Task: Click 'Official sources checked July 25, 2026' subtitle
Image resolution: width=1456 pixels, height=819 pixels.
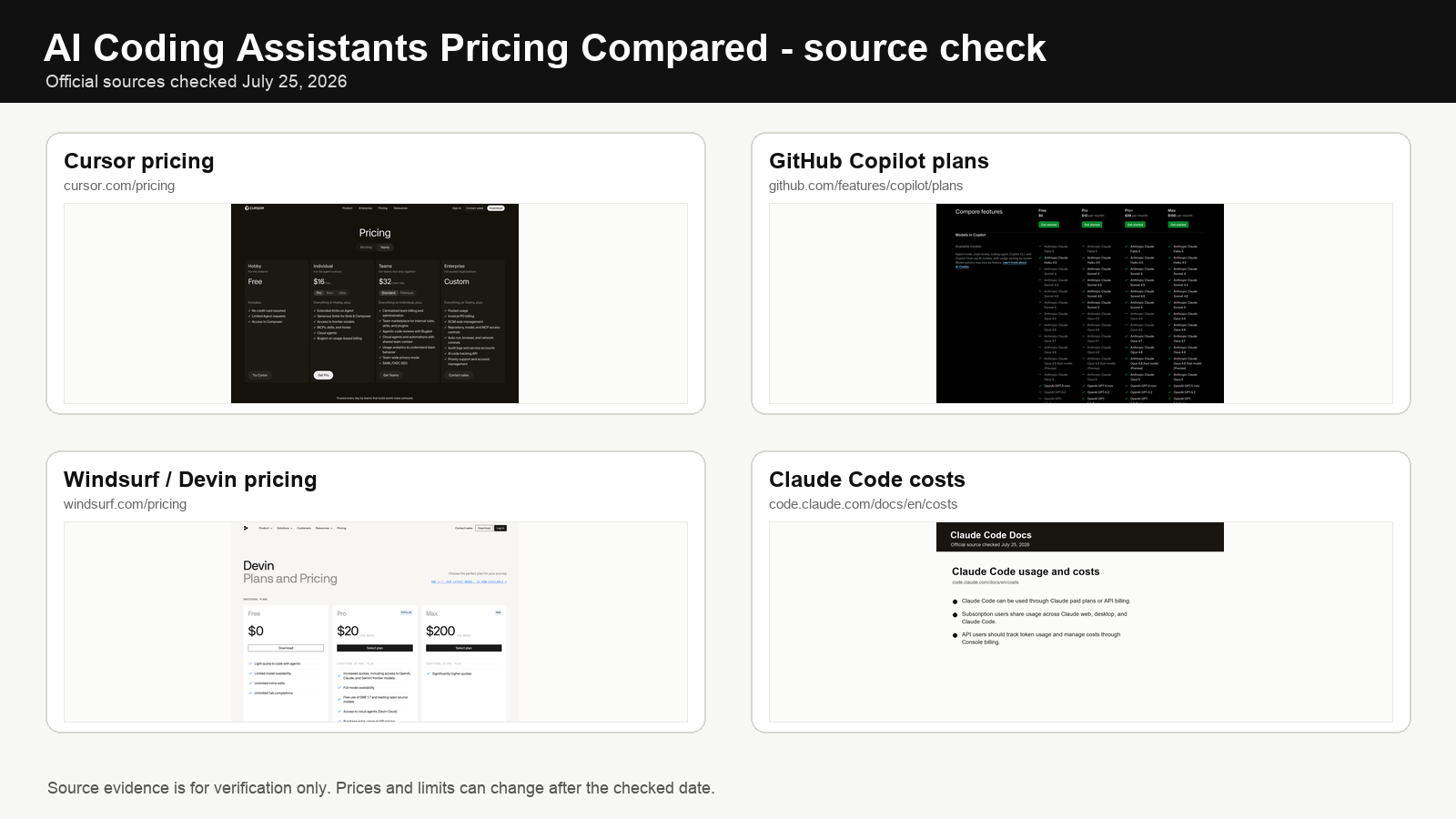Action: tap(197, 82)
